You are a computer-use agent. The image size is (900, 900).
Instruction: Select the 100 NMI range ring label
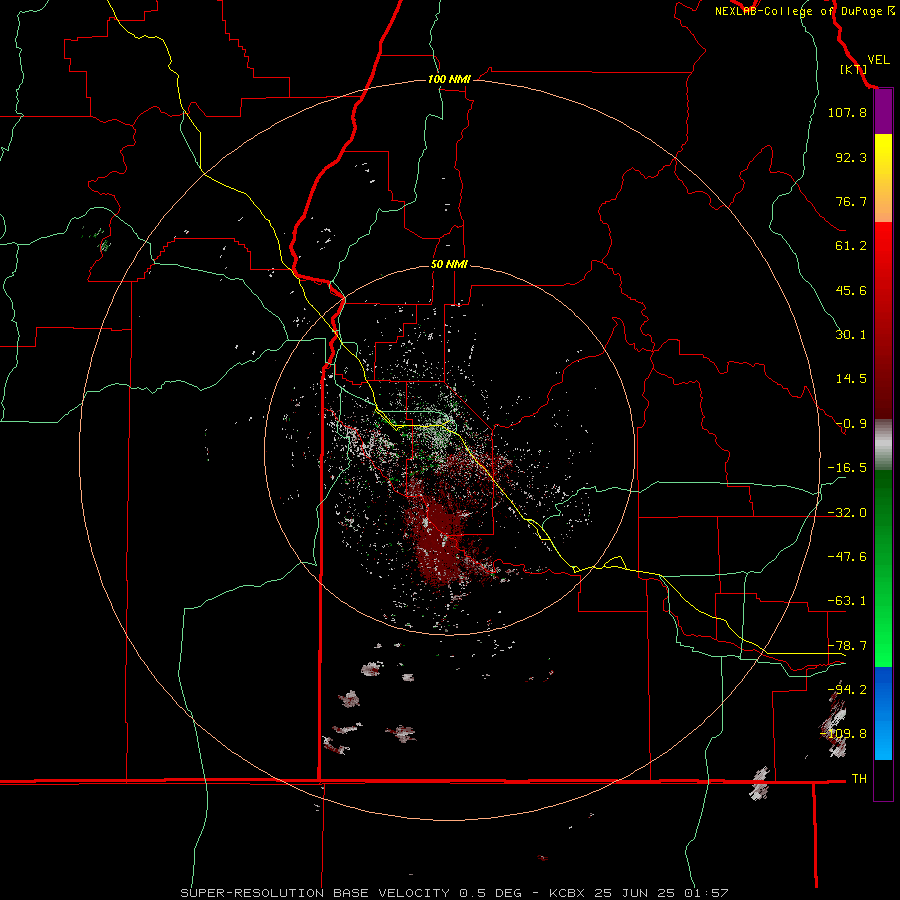[x=449, y=79]
